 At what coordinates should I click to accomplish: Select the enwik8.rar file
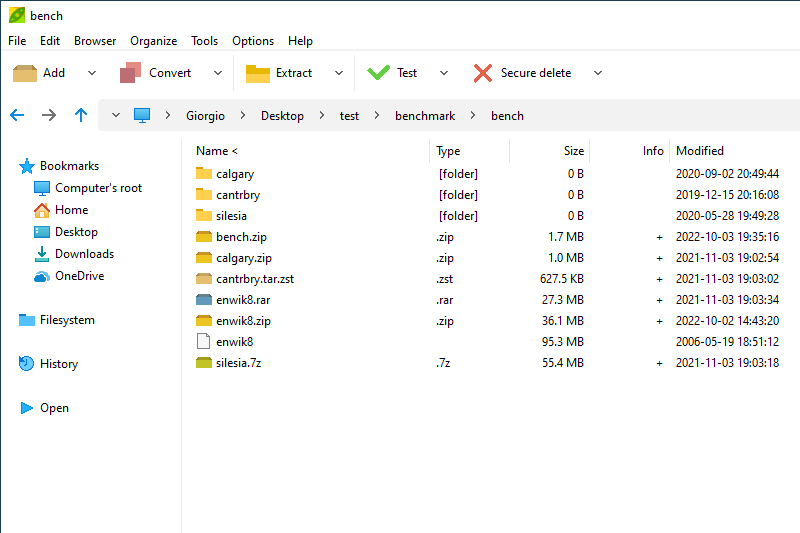(x=243, y=300)
